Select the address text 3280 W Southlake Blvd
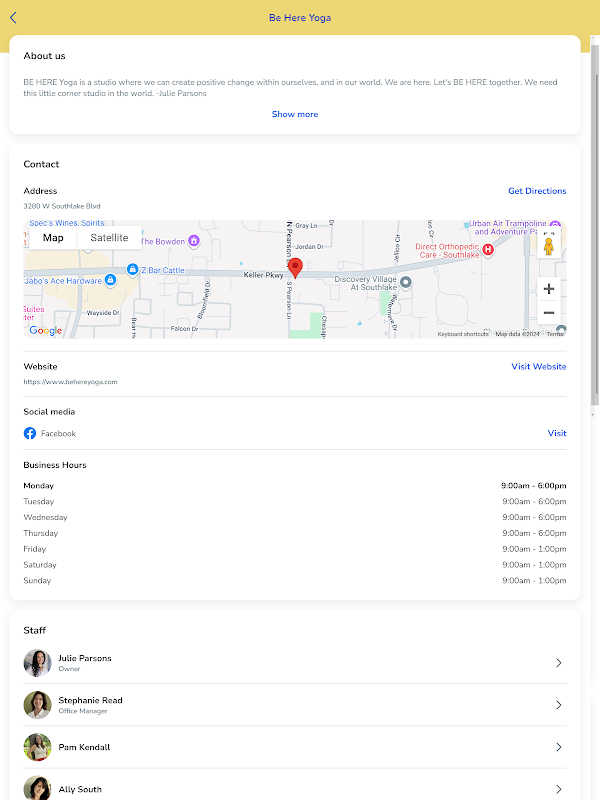Image resolution: width=600 pixels, height=800 pixels. pos(62,206)
